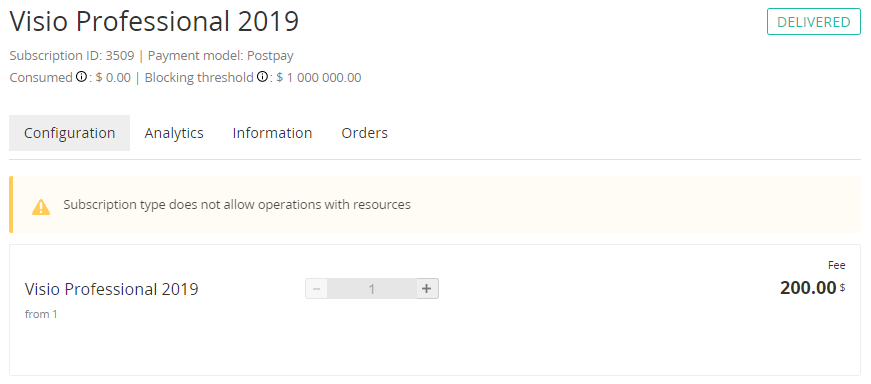Increase quantity with the plus button
This screenshot has width=871, height=384.
427,289
